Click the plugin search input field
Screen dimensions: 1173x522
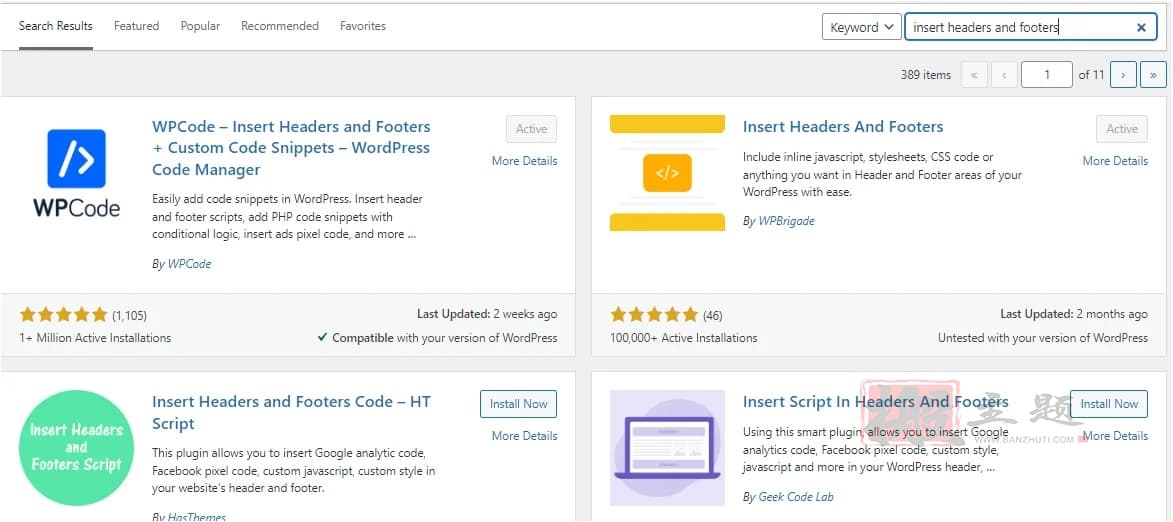coord(1030,27)
